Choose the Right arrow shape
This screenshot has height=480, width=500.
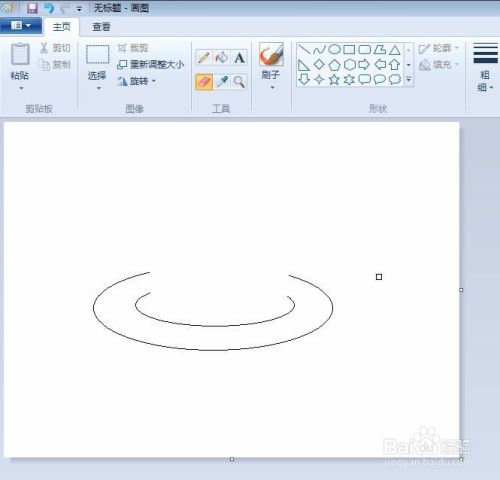[x=364, y=65]
